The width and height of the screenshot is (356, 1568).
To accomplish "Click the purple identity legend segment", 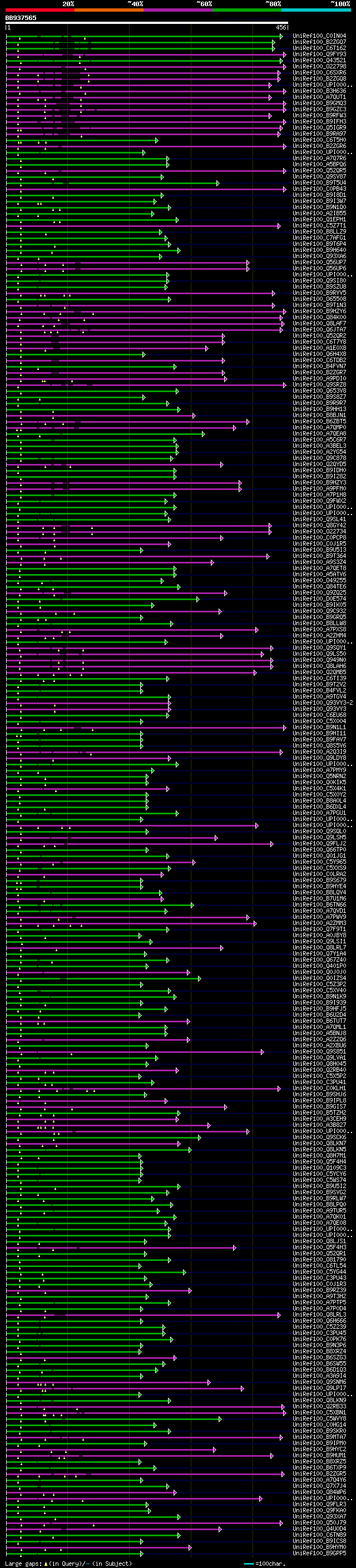I will [x=179, y=10].
